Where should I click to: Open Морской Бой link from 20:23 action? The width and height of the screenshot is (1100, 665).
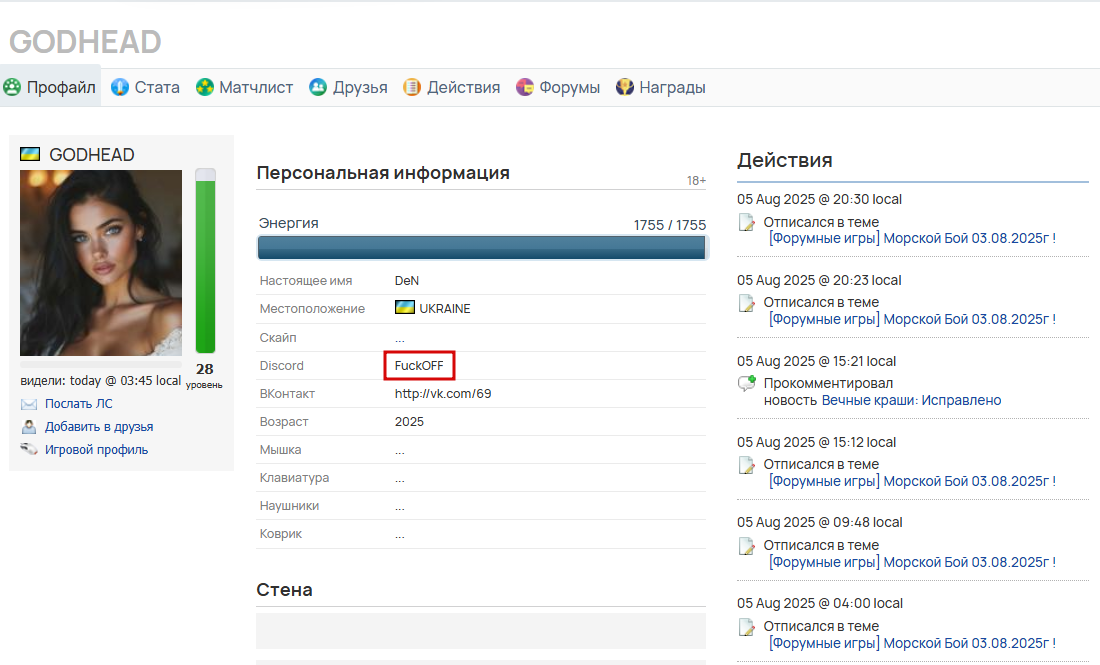tap(912, 319)
